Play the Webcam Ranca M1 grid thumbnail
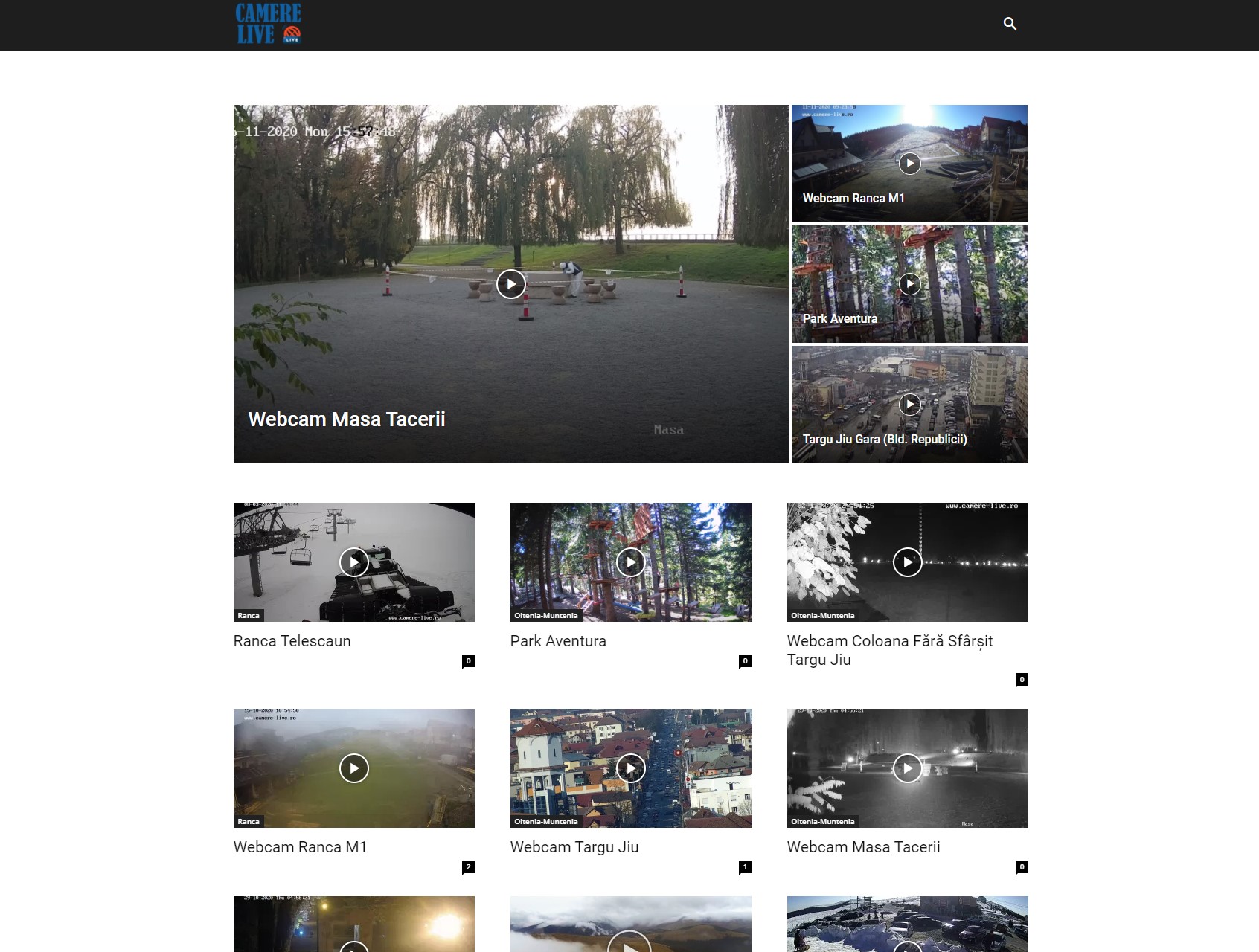This screenshot has height=952, width=1259. 354,768
